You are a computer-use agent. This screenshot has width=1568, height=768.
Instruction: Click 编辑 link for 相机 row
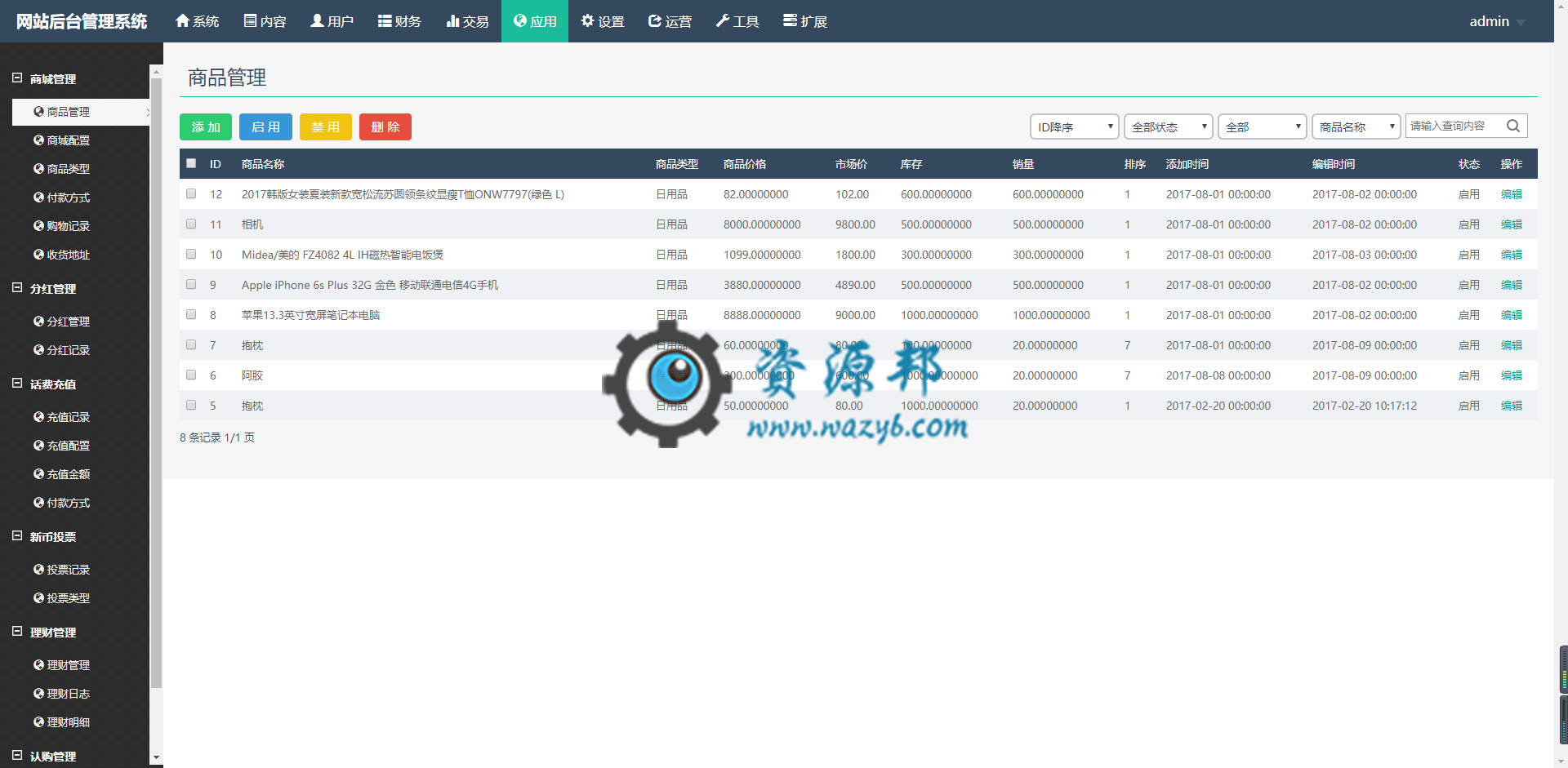pos(1512,224)
